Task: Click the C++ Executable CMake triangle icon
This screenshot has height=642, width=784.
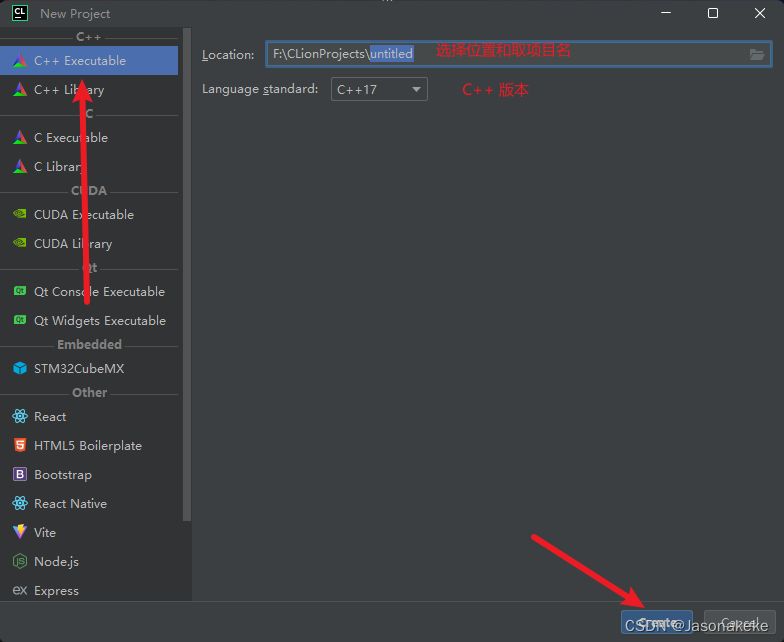Action: click(20, 60)
